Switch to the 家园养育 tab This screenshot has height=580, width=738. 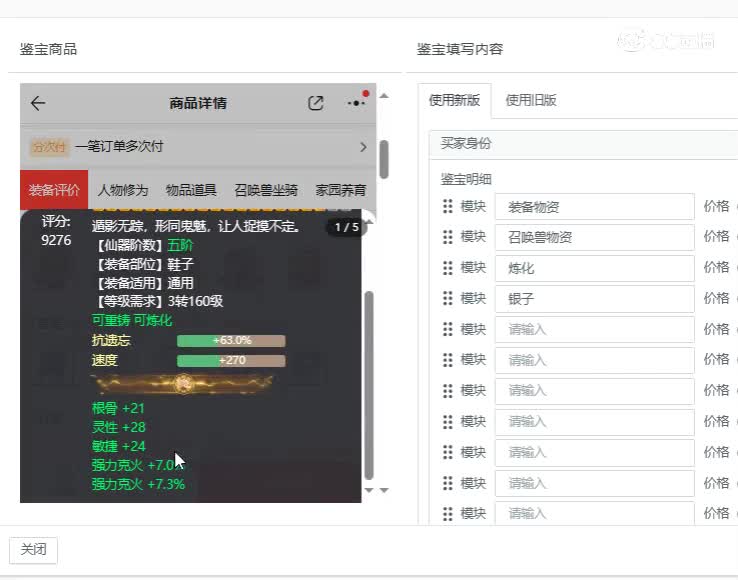(341, 190)
